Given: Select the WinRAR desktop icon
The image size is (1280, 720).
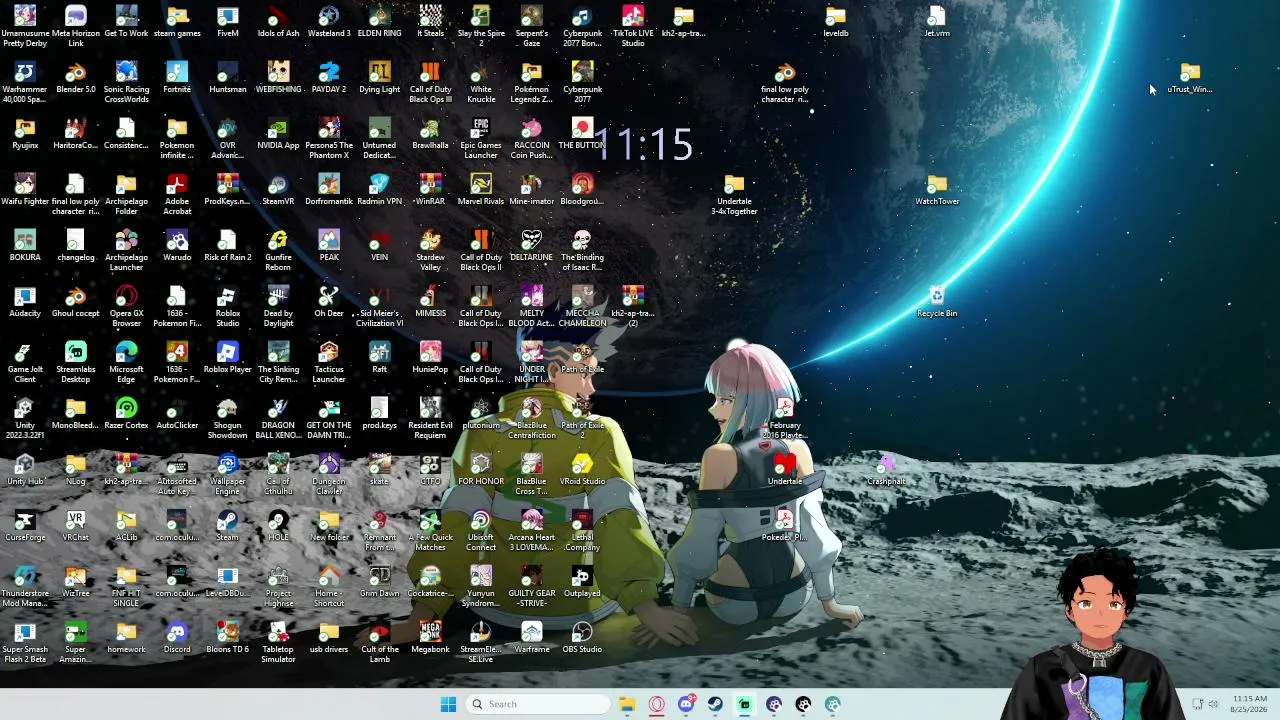Looking at the screenshot, I should 430,190.
